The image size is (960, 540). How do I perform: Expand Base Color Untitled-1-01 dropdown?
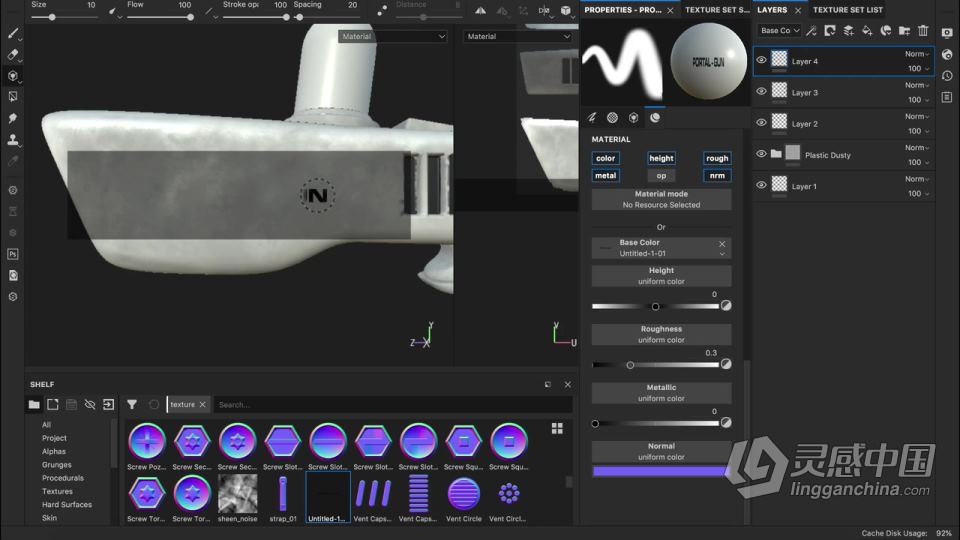coord(722,254)
